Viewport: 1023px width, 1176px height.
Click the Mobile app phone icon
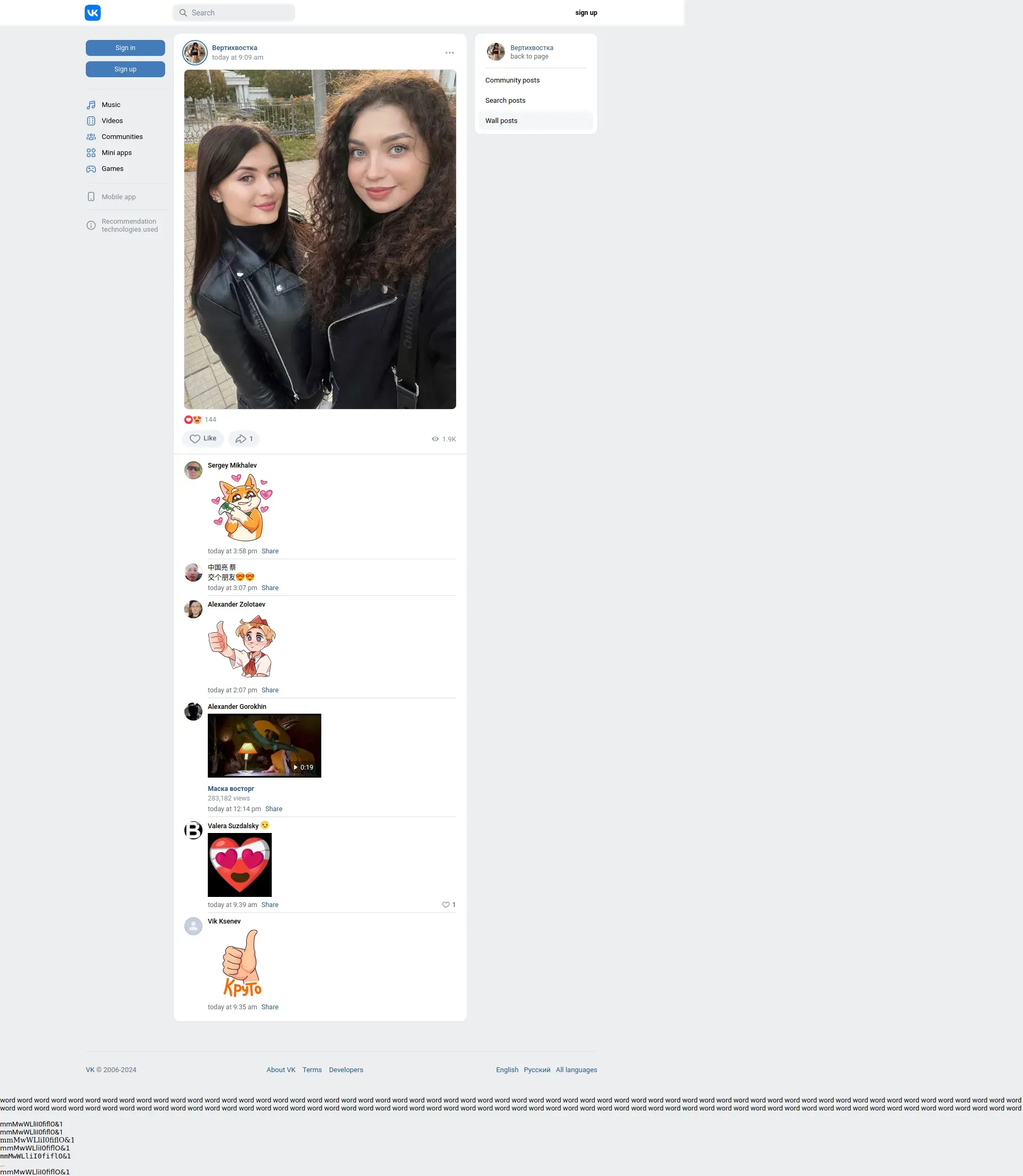click(x=91, y=197)
